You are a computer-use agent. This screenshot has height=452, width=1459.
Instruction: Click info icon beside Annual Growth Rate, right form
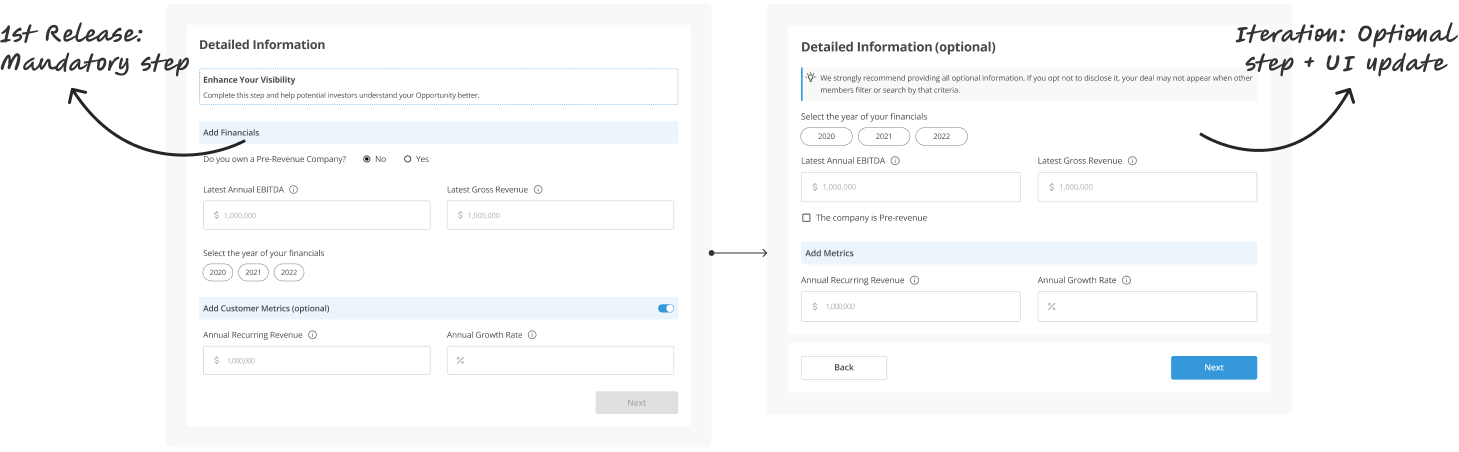[1127, 280]
